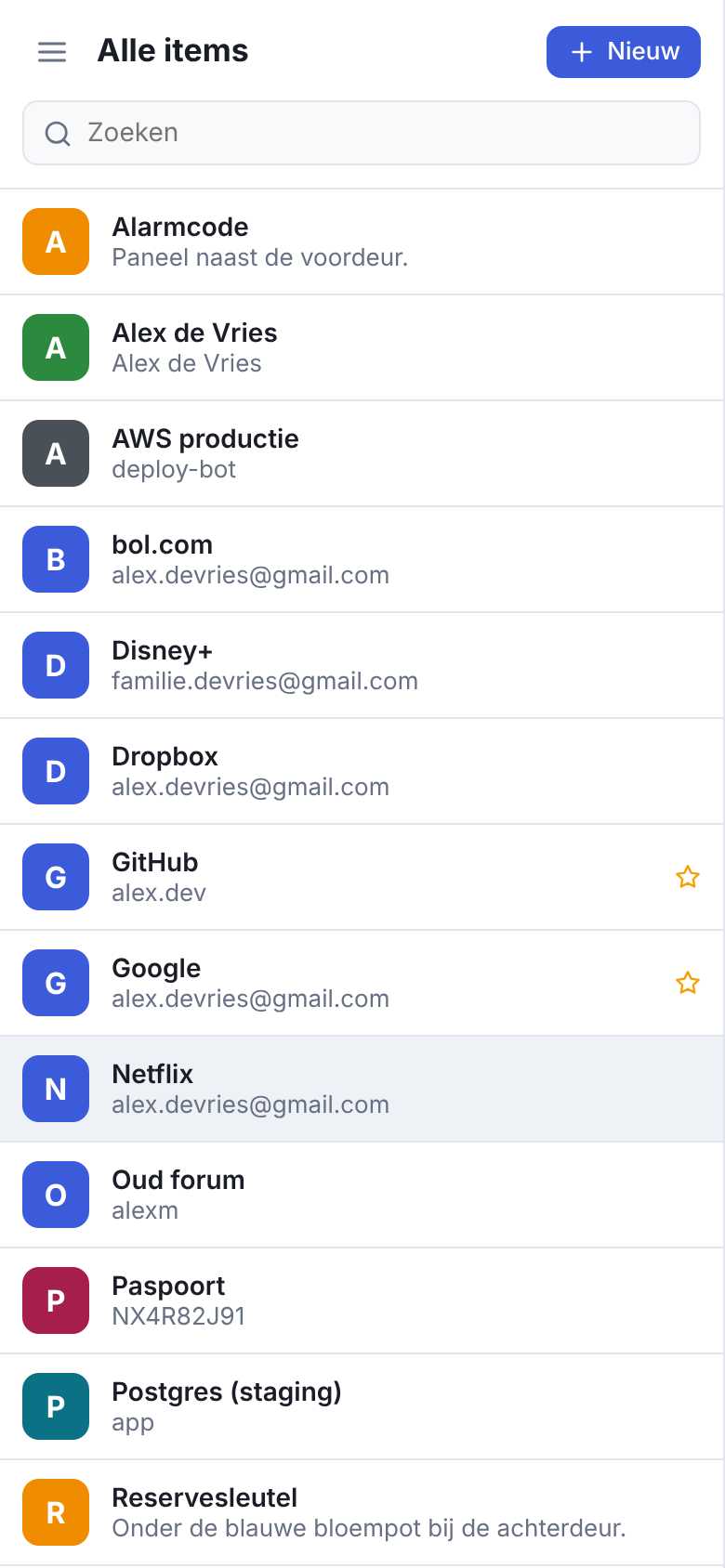
Task: Click the plus icon in Nieuw button
Action: pyautogui.click(x=582, y=52)
